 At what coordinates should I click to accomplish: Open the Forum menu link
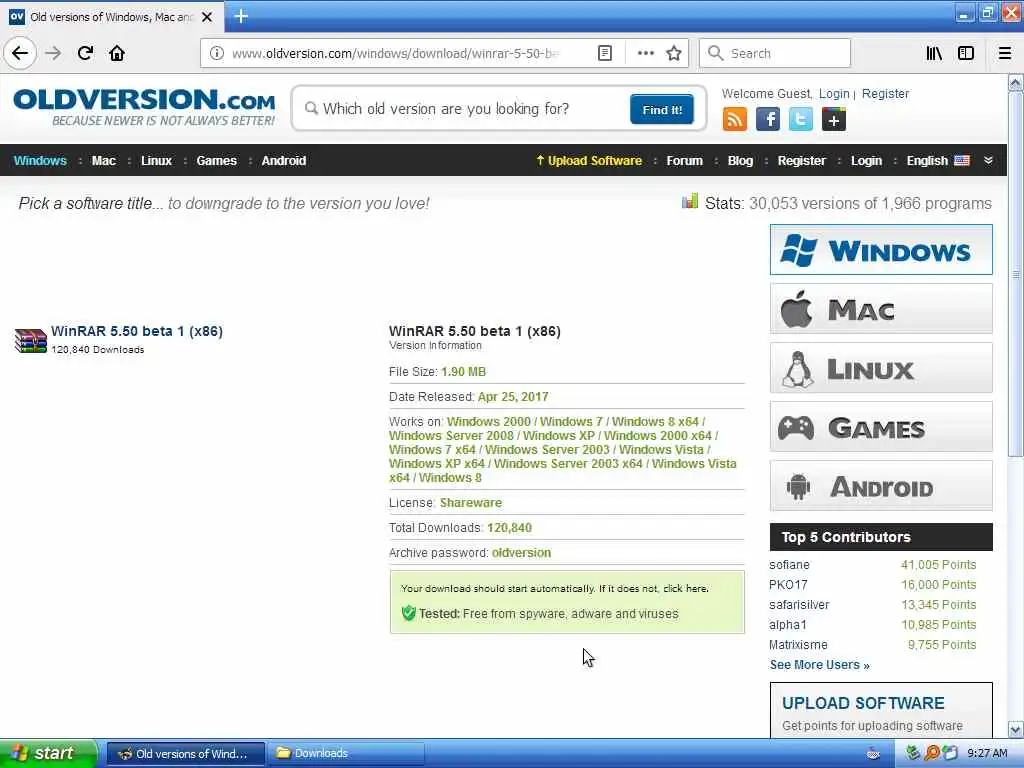pos(684,160)
